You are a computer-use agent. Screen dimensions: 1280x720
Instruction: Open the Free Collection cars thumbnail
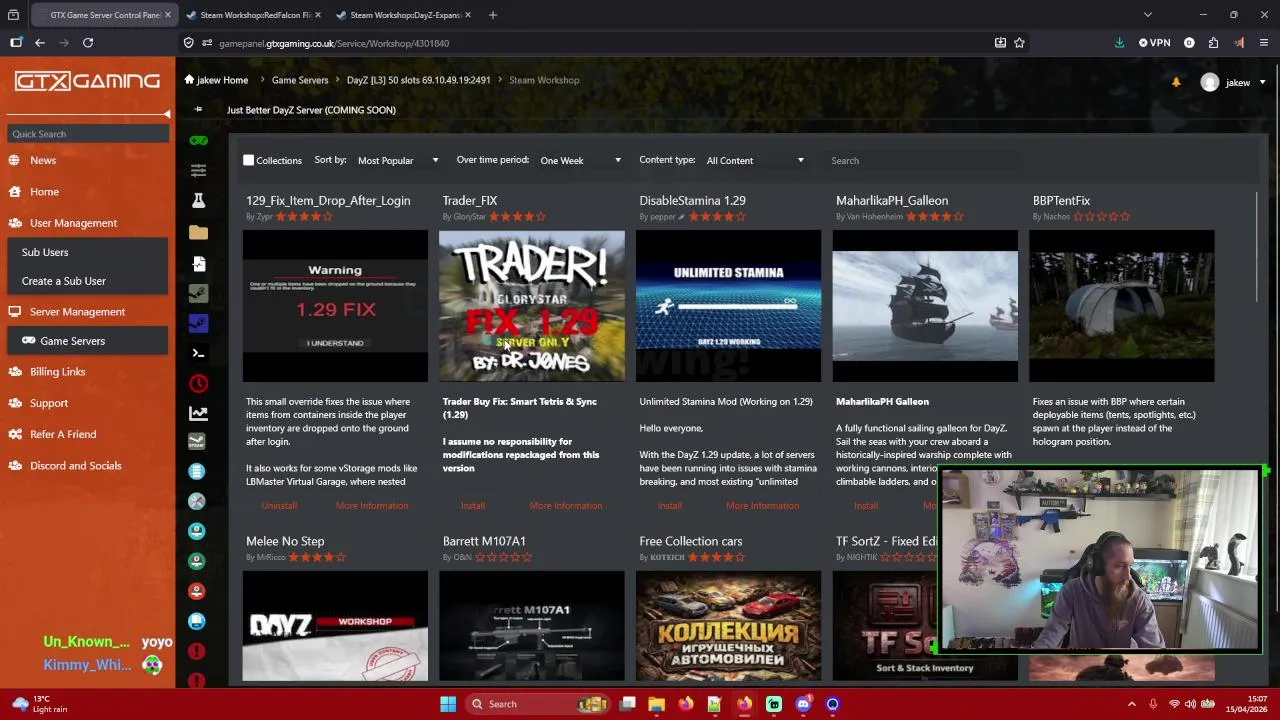click(728, 626)
